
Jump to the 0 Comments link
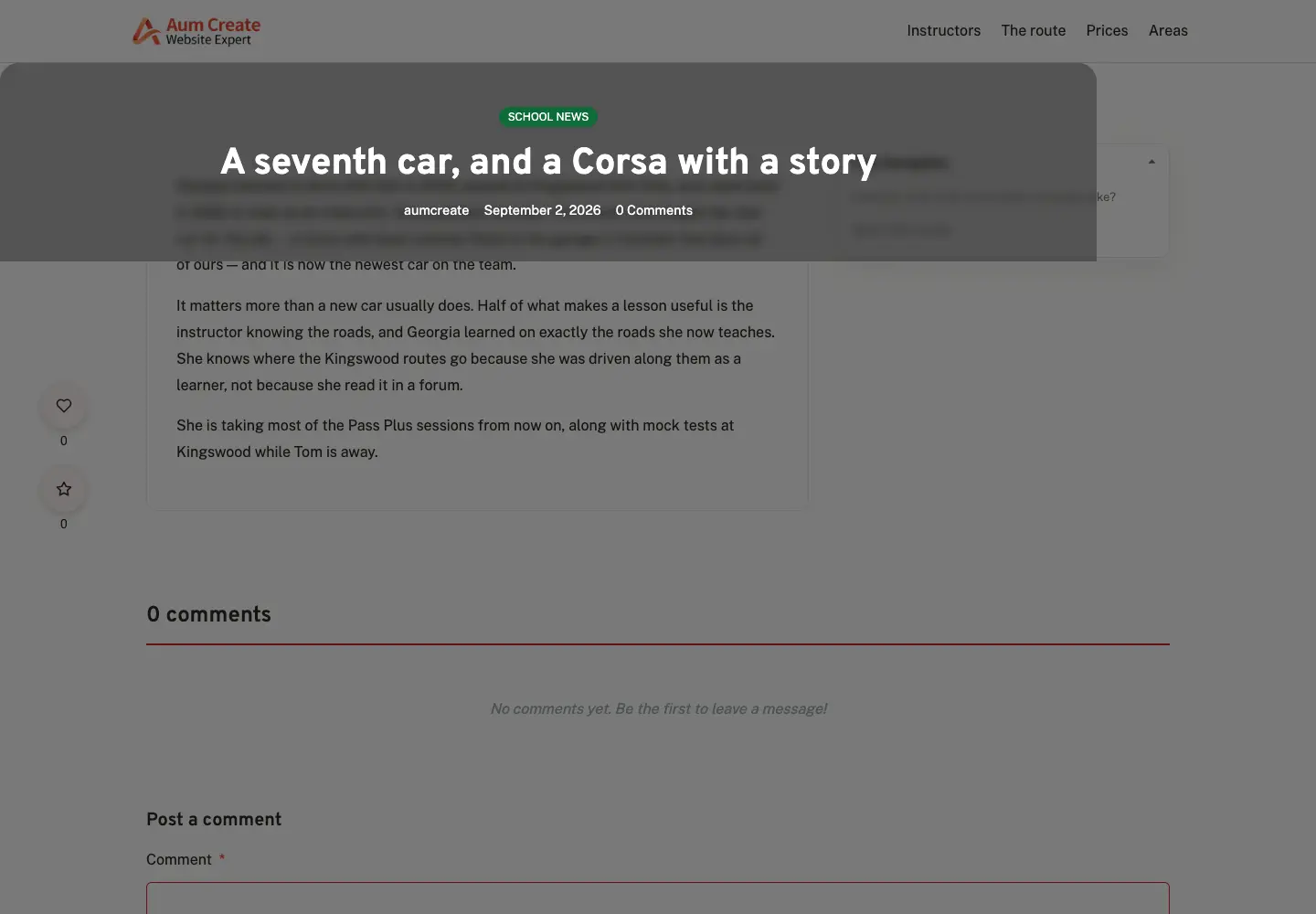(653, 210)
